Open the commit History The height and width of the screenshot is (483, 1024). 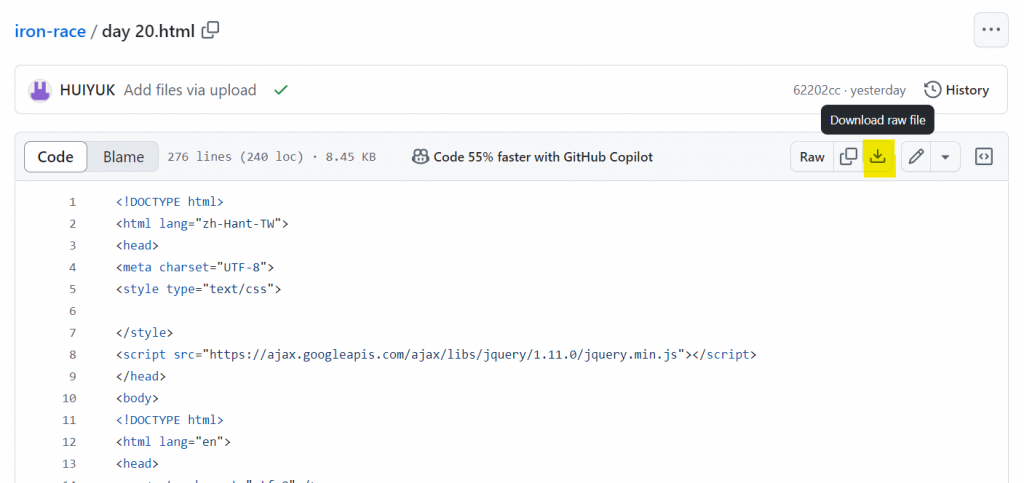(957, 90)
